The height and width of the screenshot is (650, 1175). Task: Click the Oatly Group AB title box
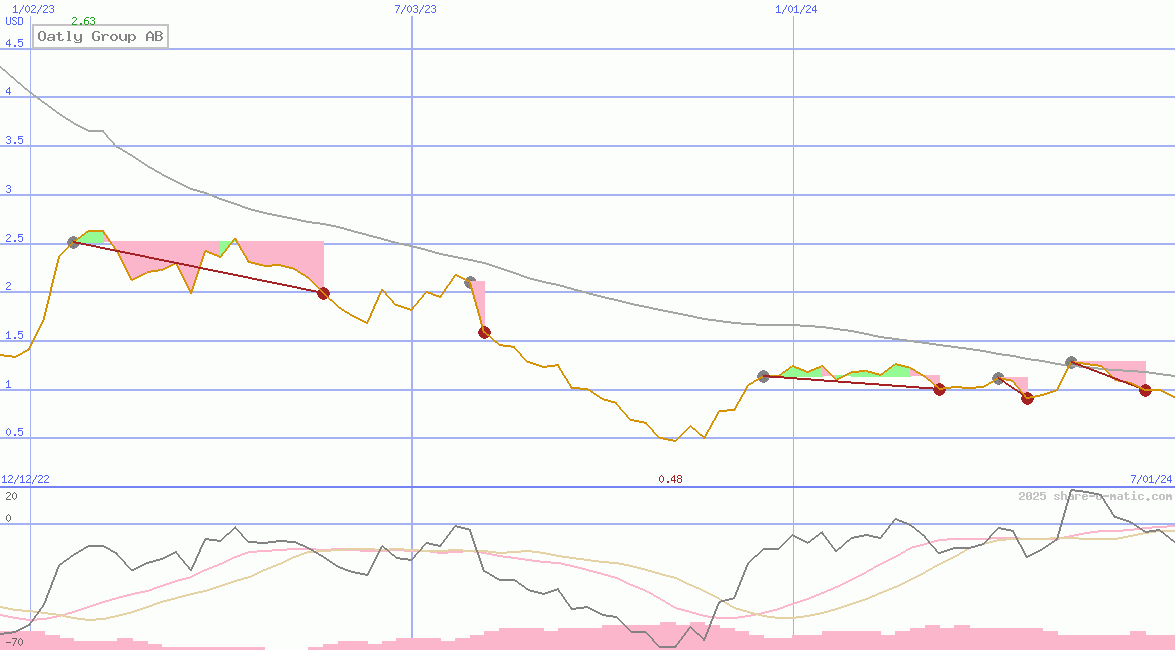(100, 37)
